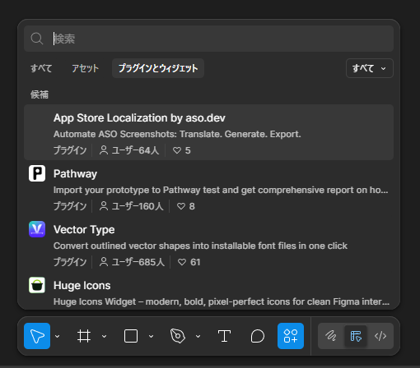Screen dimensions: 420x368
Task: Click the Huge Icons Widget description text
Action: pos(221,302)
